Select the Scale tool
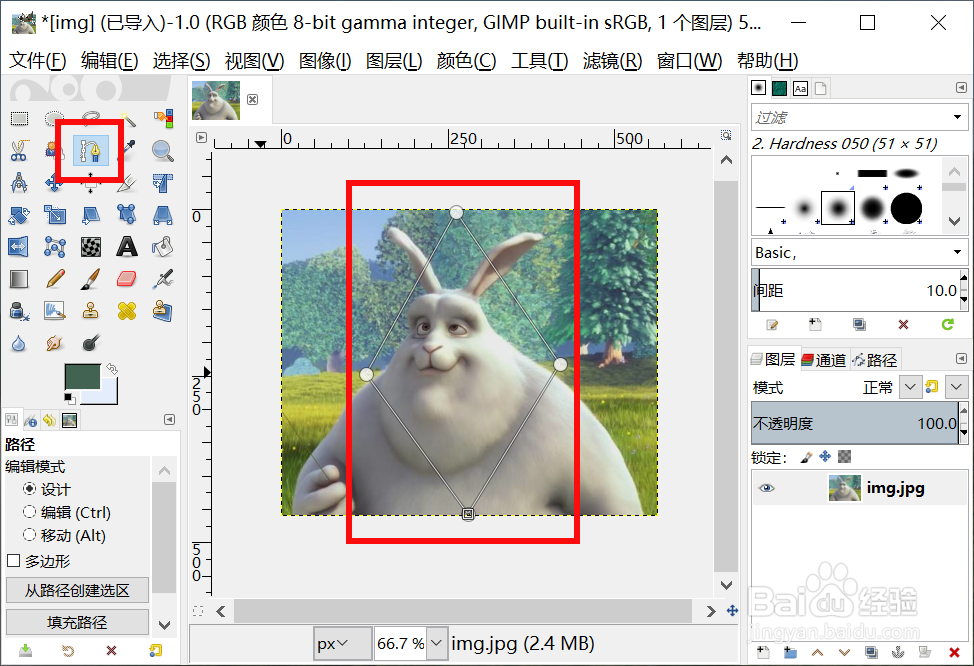 pyautogui.click(x=55, y=215)
